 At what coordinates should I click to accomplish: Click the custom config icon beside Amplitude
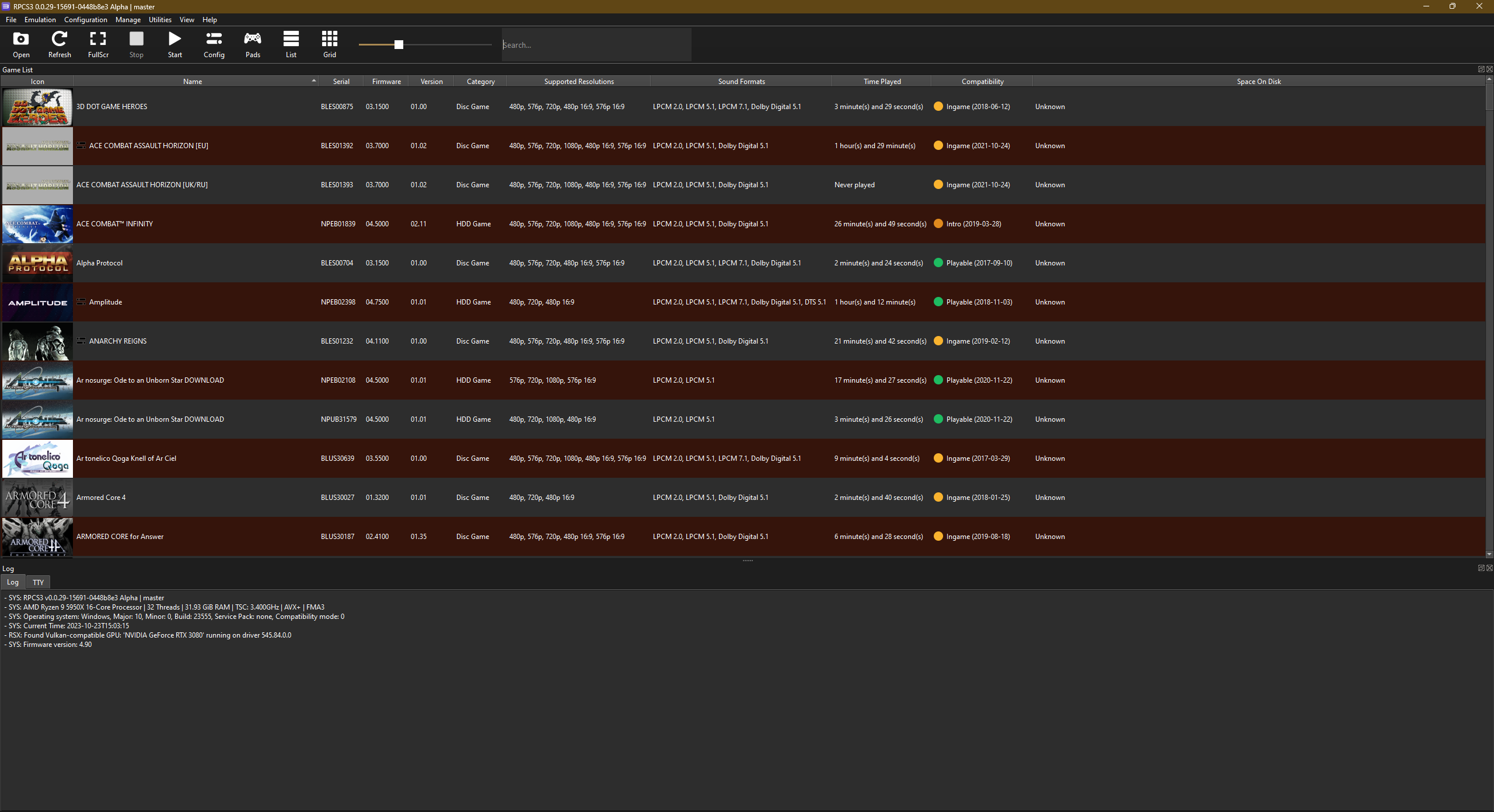[x=81, y=302]
